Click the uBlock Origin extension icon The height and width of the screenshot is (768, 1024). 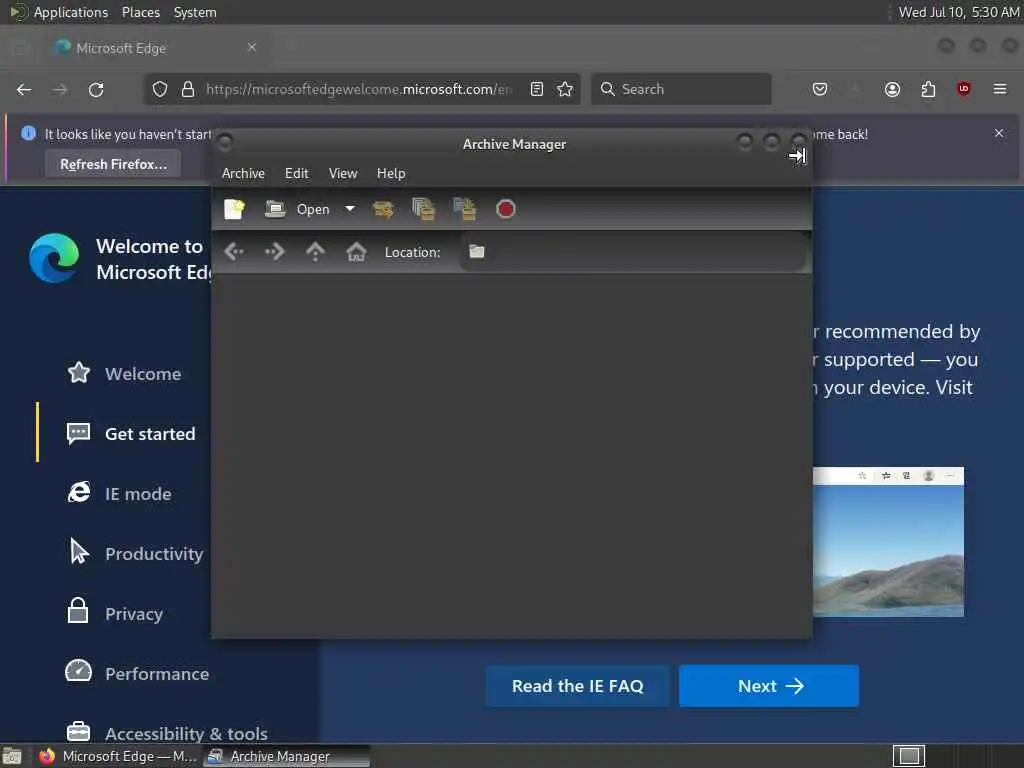[964, 89]
